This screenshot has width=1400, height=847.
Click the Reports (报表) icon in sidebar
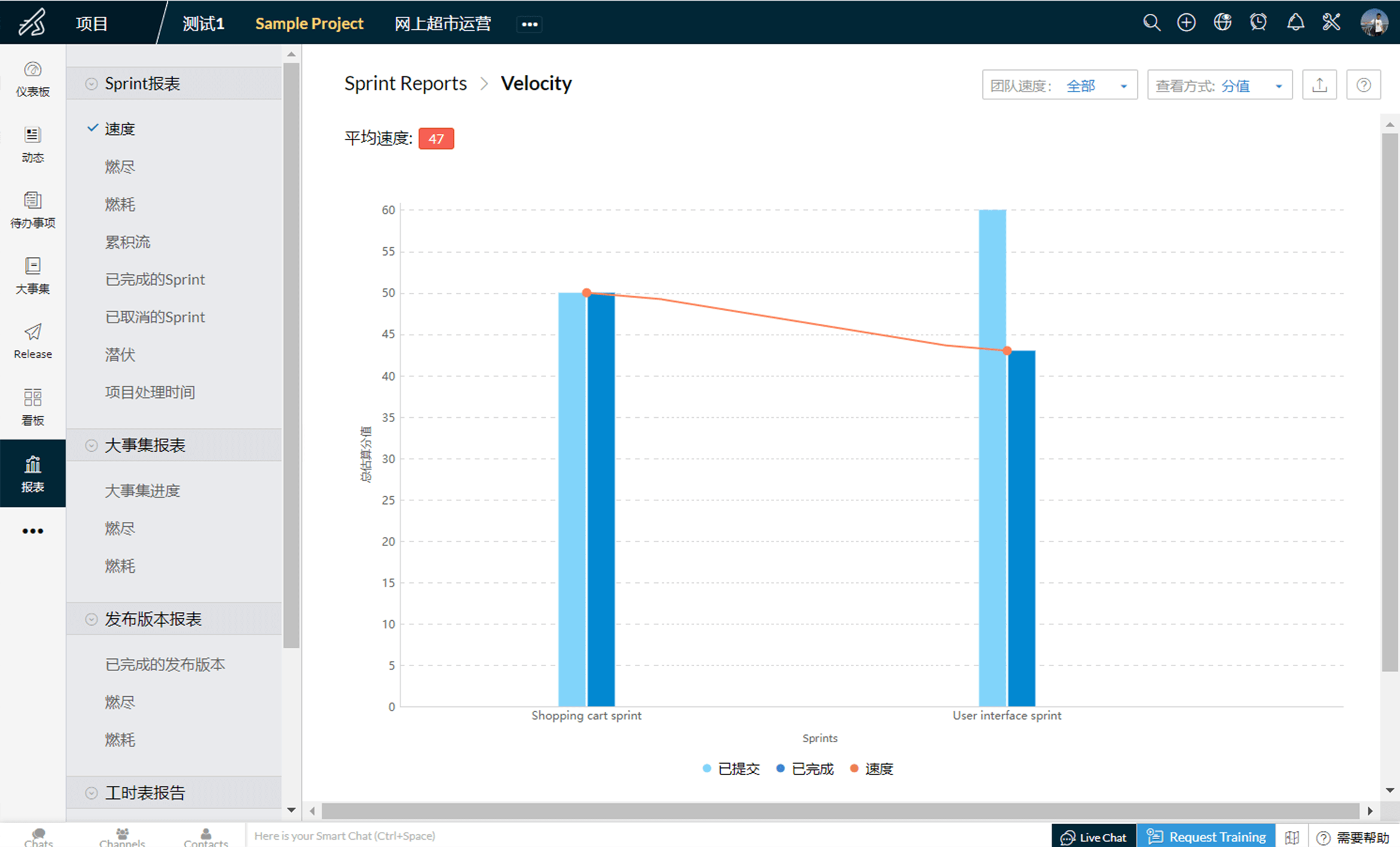pyautogui.click(x=32, y=475)
